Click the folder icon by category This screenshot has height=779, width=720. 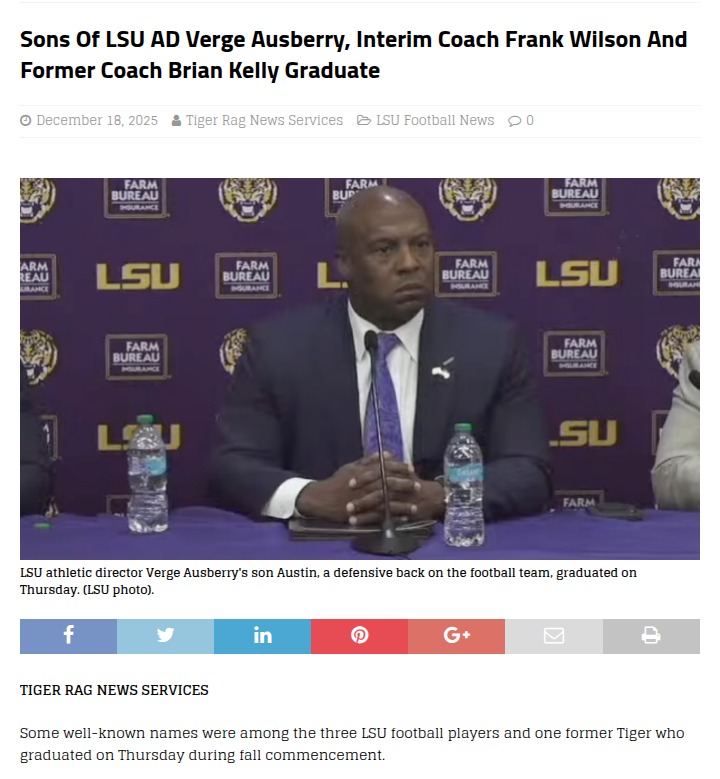pos(364,121)
